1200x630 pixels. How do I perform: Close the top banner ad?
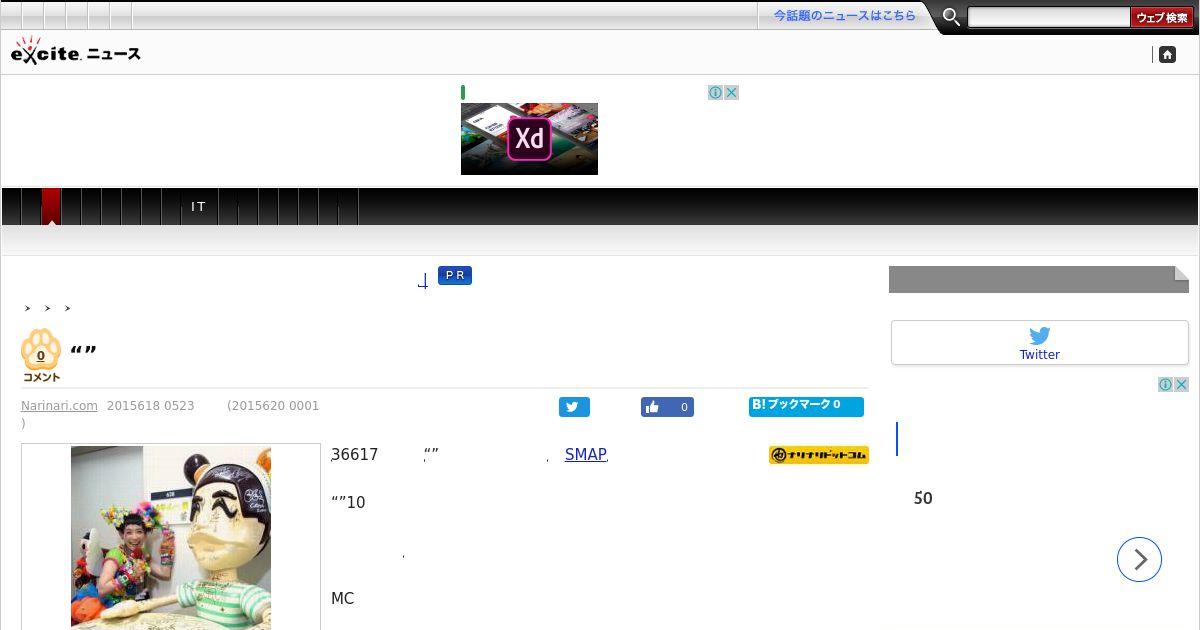pyautogui.click(x=731, y=92)
